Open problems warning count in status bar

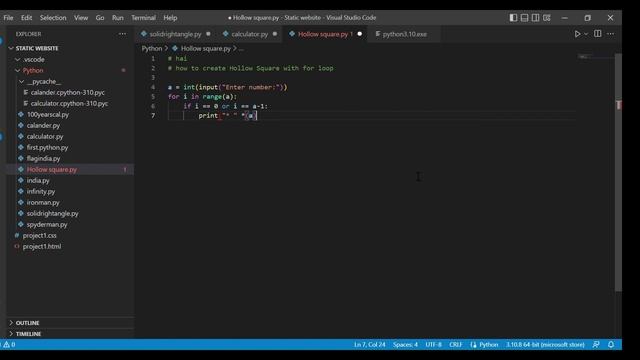click(x=9, y=345)
